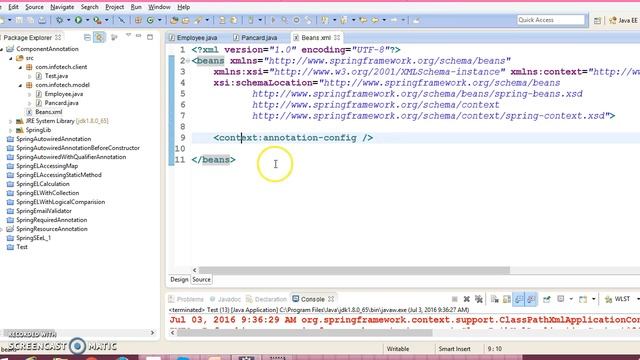This screenshot has height=360, width=640.
Task: Click the 'Smart Insert' status bar entry
Action: click(454, 349)
